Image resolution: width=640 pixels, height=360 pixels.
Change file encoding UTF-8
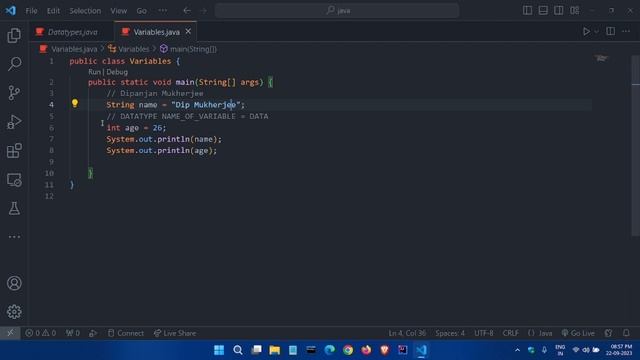484,333
